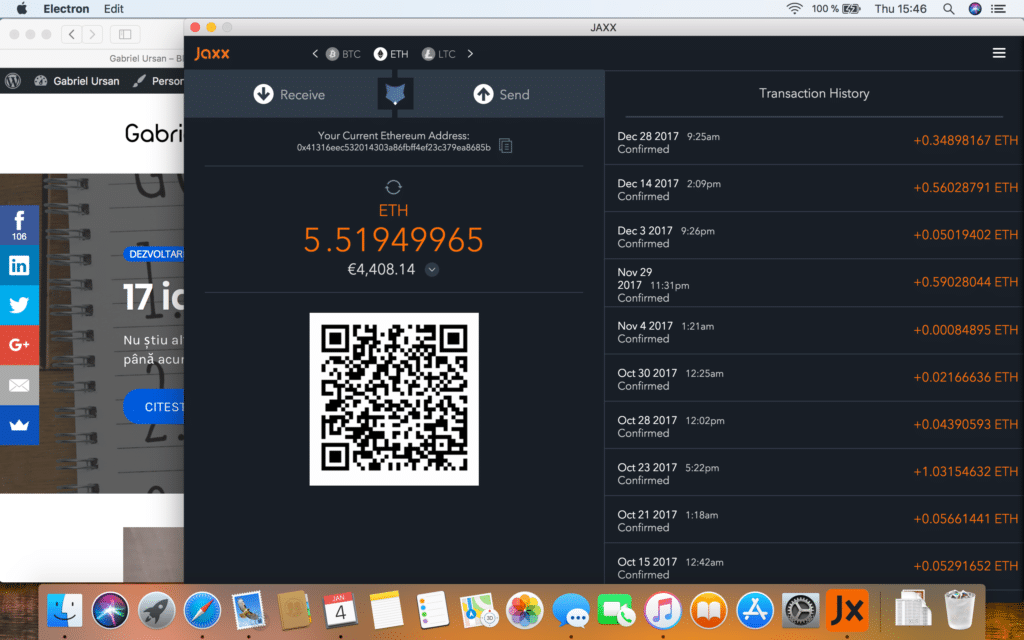Refresh the ETH balance
1024x640 pixels.
click(393, 187)
